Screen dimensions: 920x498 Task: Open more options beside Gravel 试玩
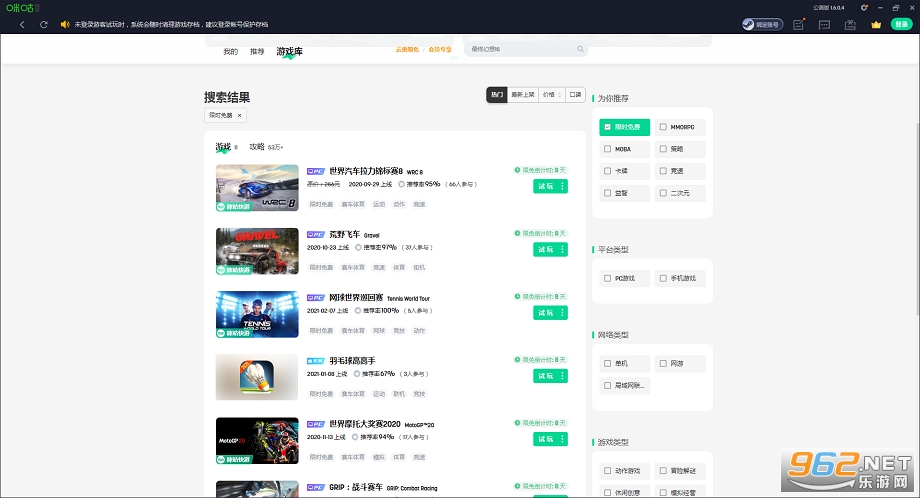coord(562,249)
